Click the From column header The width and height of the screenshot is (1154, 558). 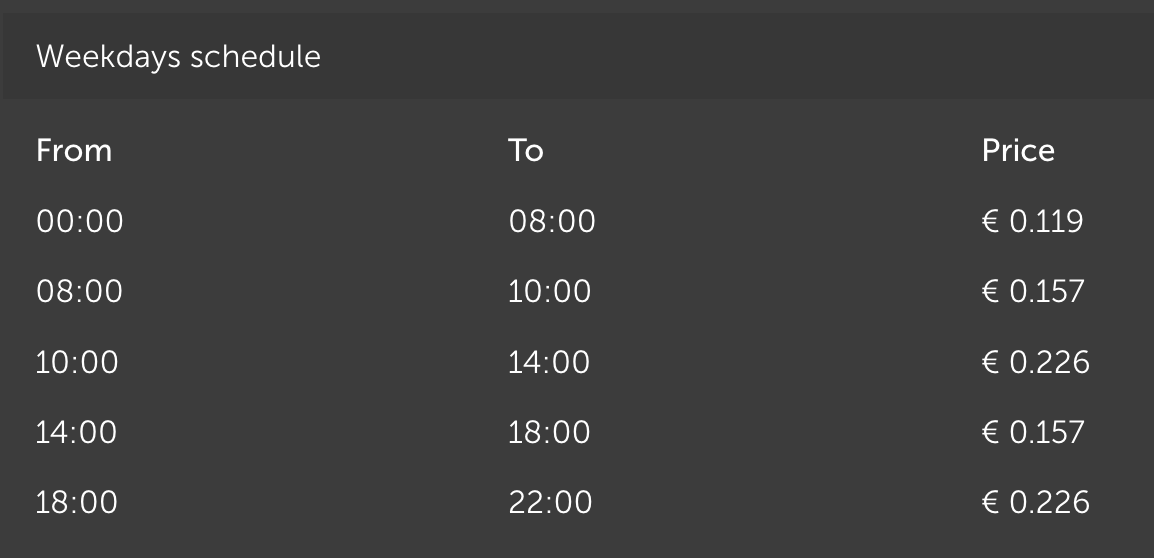[x=74, y=151]
